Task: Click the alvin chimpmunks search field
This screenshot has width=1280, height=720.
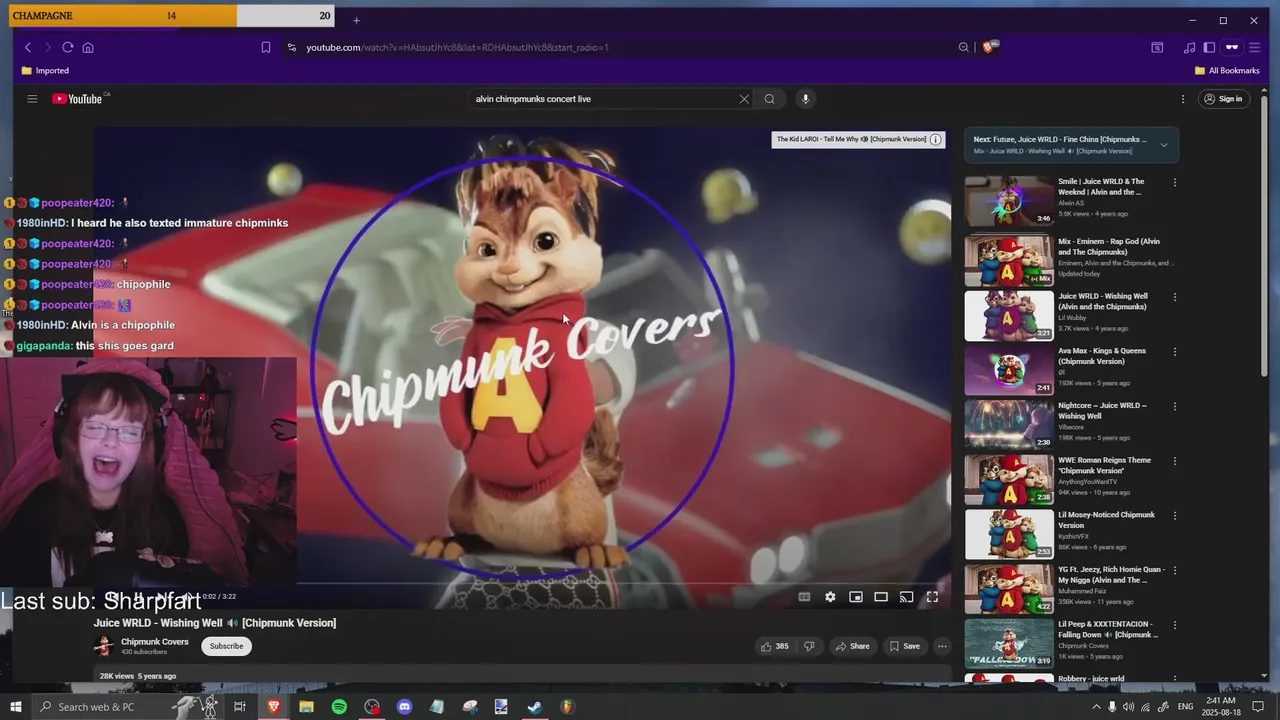Action: (605, 99)
